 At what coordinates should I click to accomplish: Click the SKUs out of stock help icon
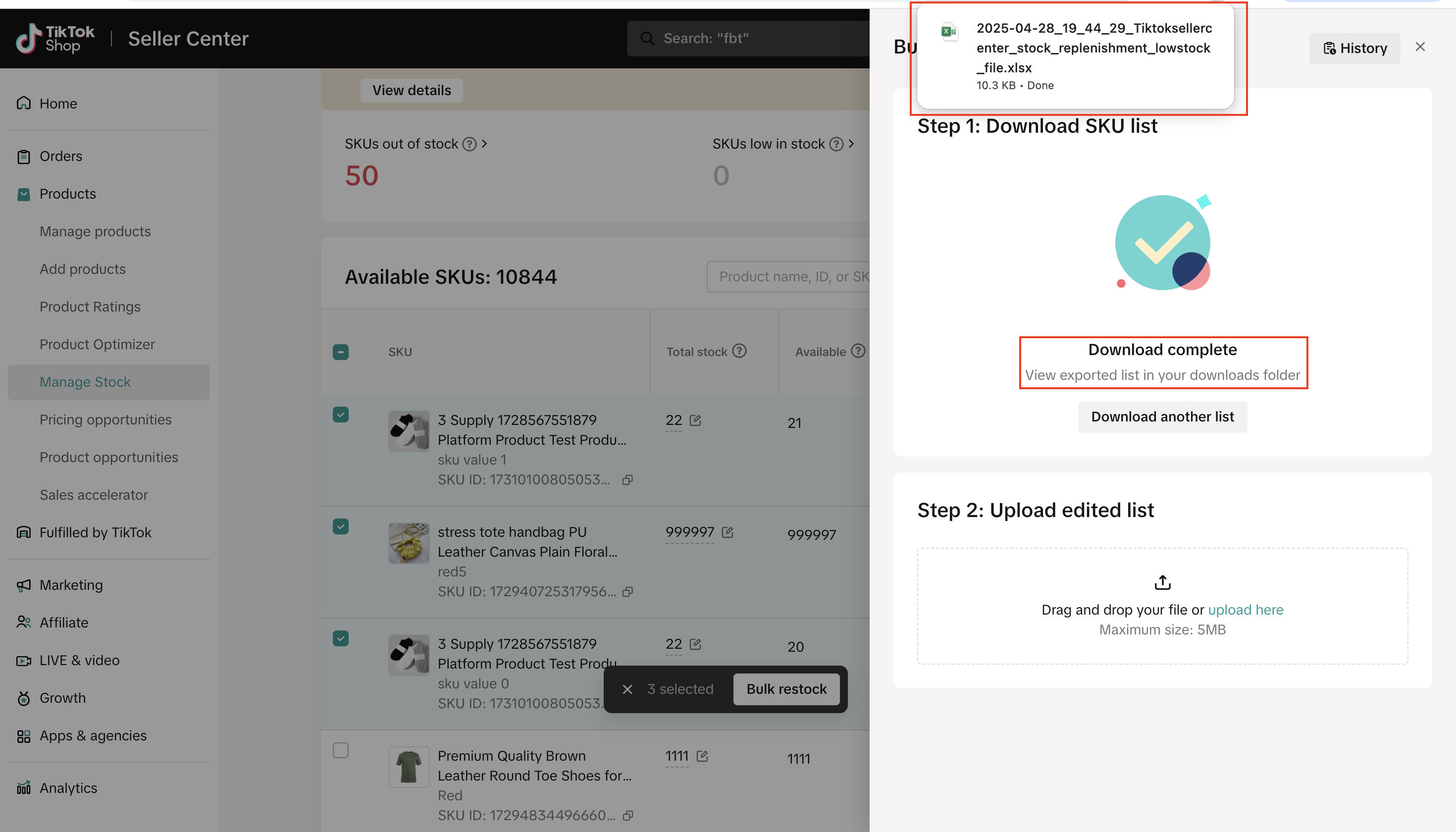[469, 144]
